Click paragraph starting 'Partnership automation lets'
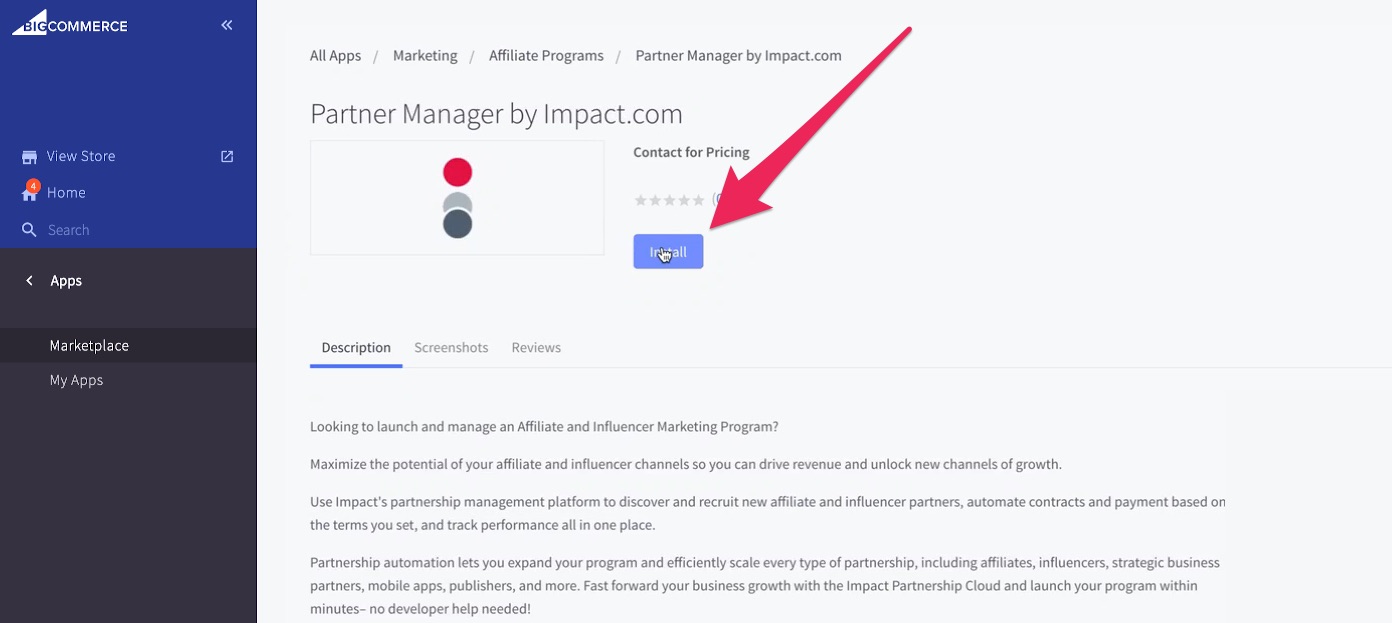The width and height of the screenshot is (1392, 623). [x=765, y=585]
